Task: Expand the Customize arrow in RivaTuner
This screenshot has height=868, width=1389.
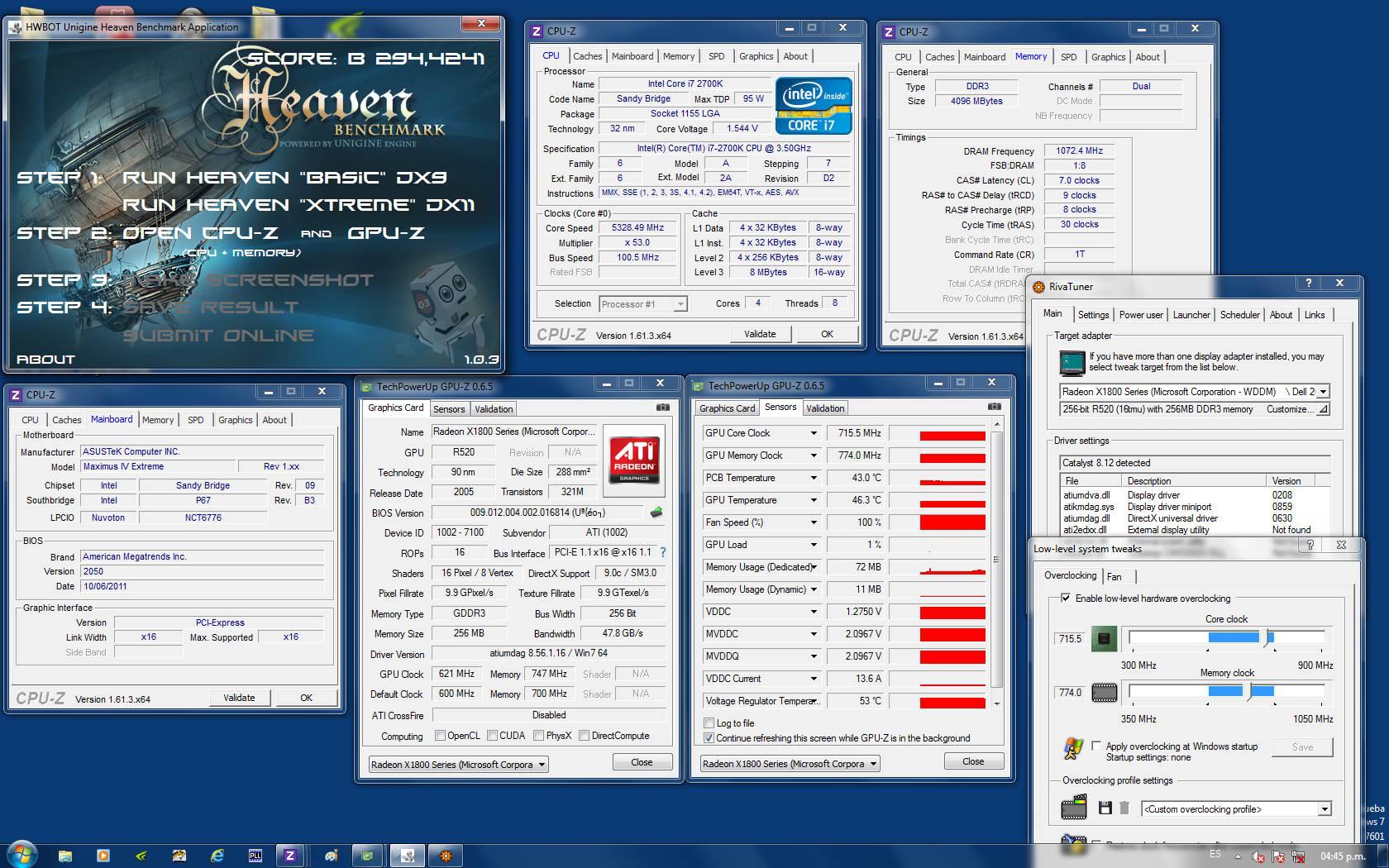Action: click(x=1323, y=409)
